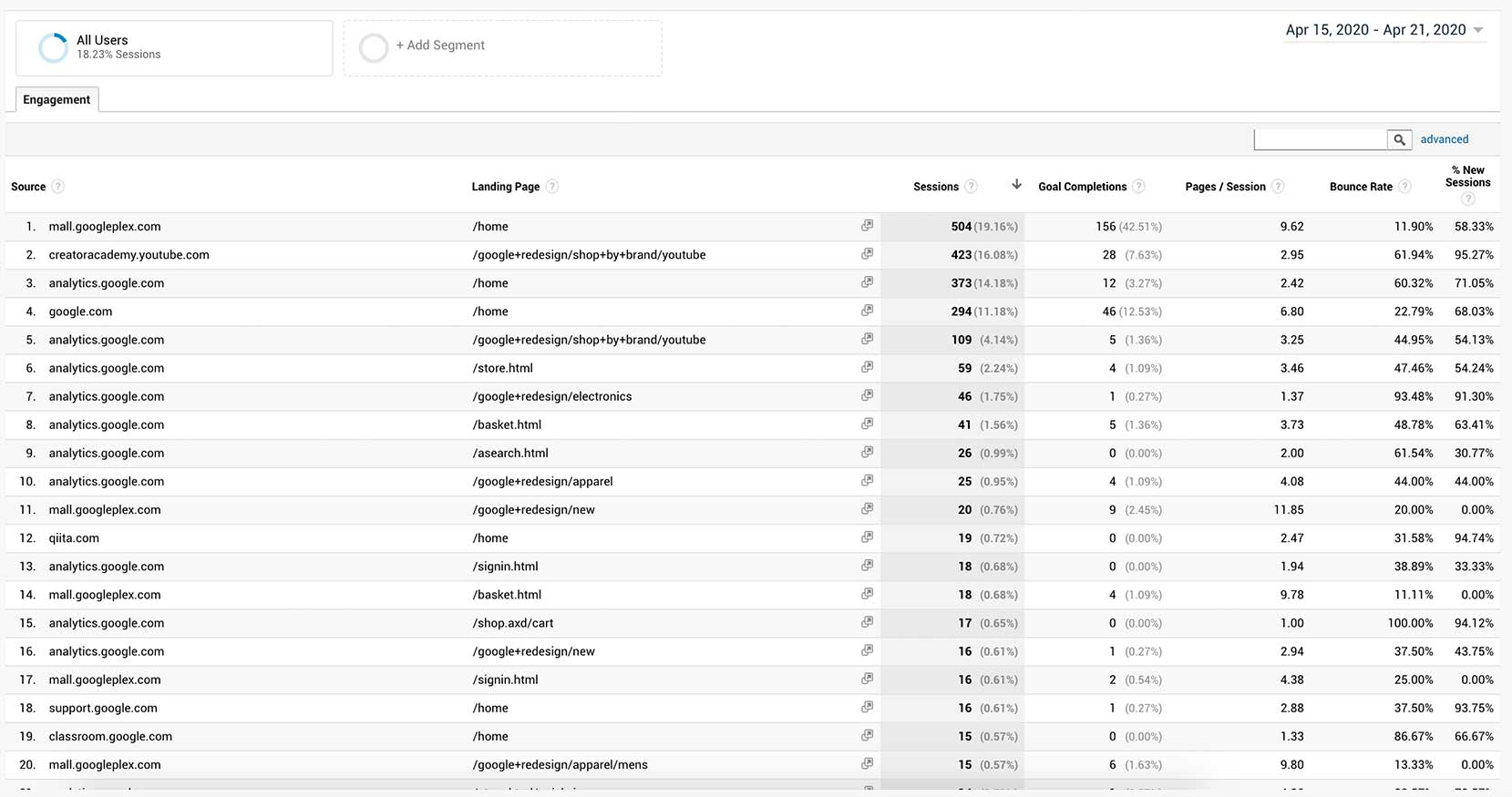Open external link icon for /store.html row
1512x797 pixels.
tap(867, 367)
